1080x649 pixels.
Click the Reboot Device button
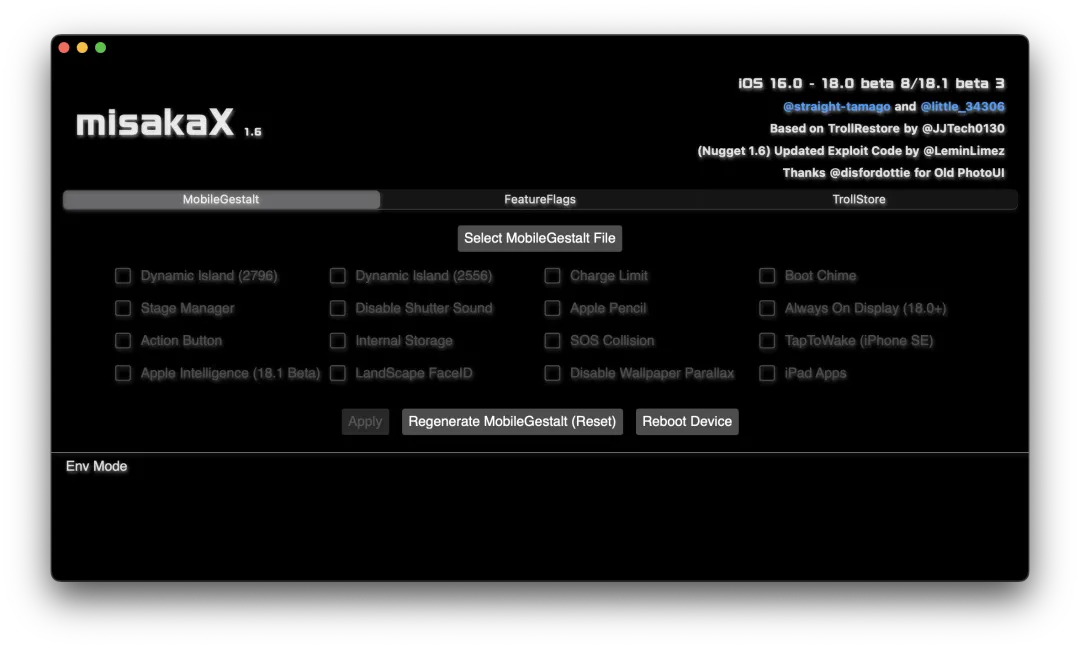[x=686, y=421]
